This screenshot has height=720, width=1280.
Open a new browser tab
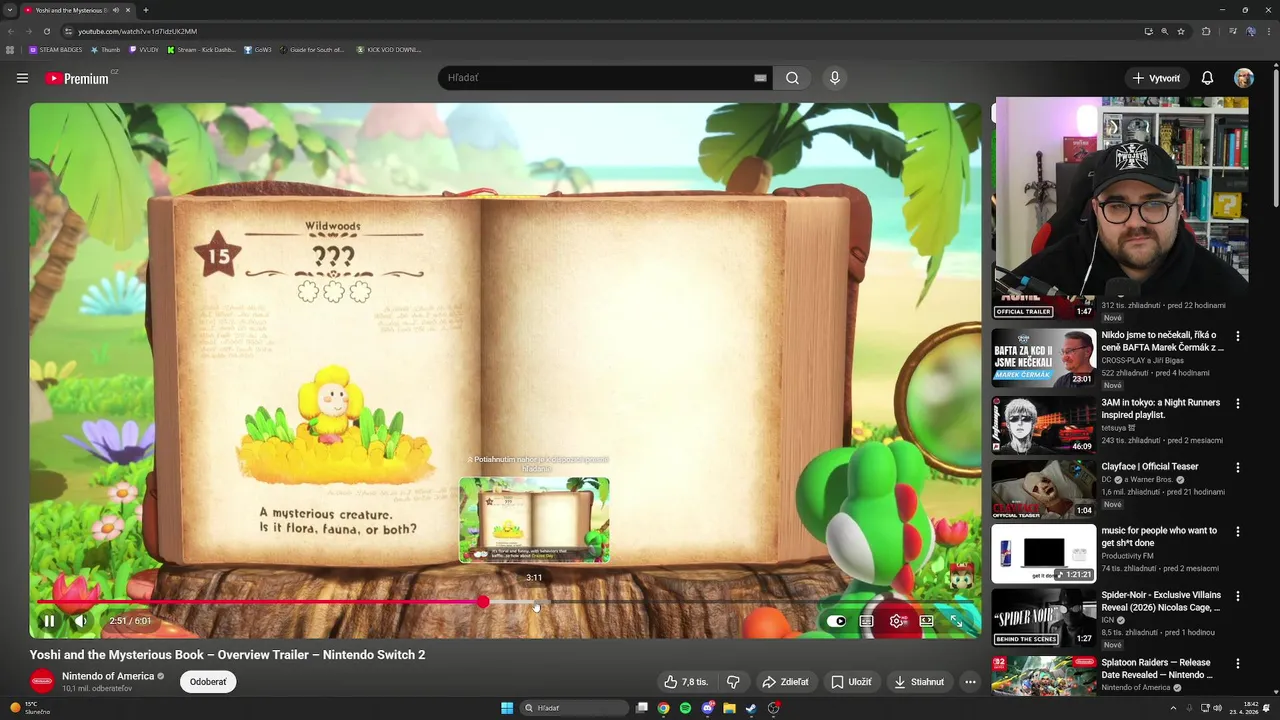pos(146,10)
